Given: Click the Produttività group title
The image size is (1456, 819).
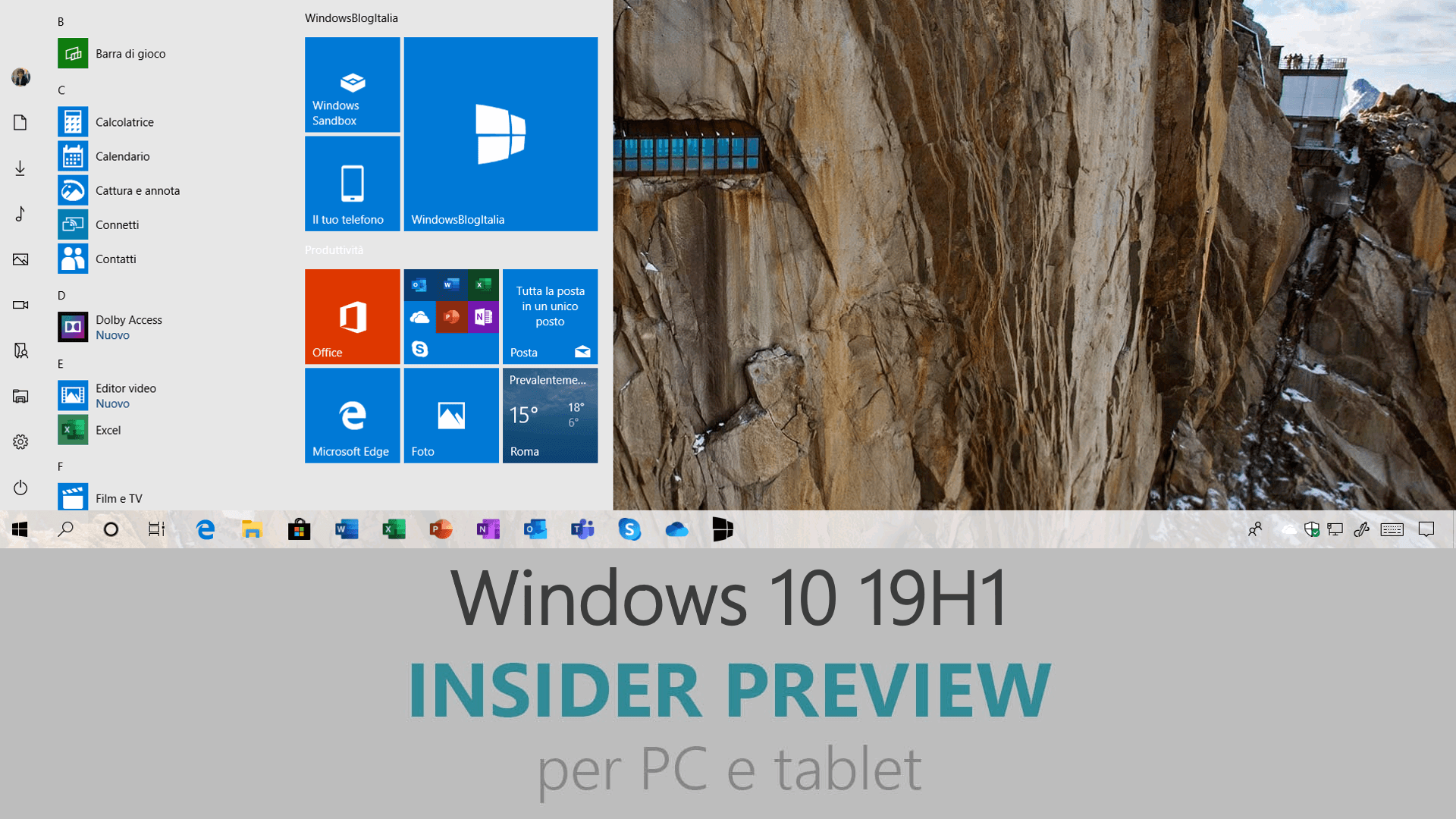Looking at the screenshot, I should 334,250.
